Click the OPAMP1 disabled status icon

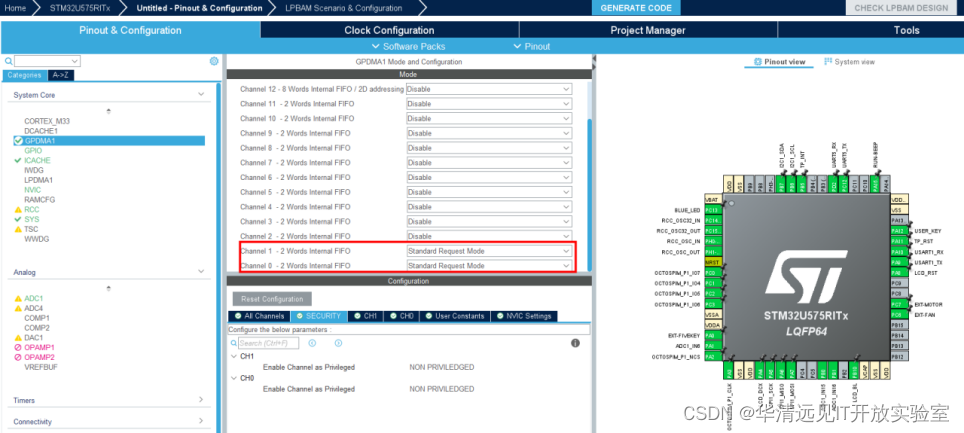[x=18, y=348]
